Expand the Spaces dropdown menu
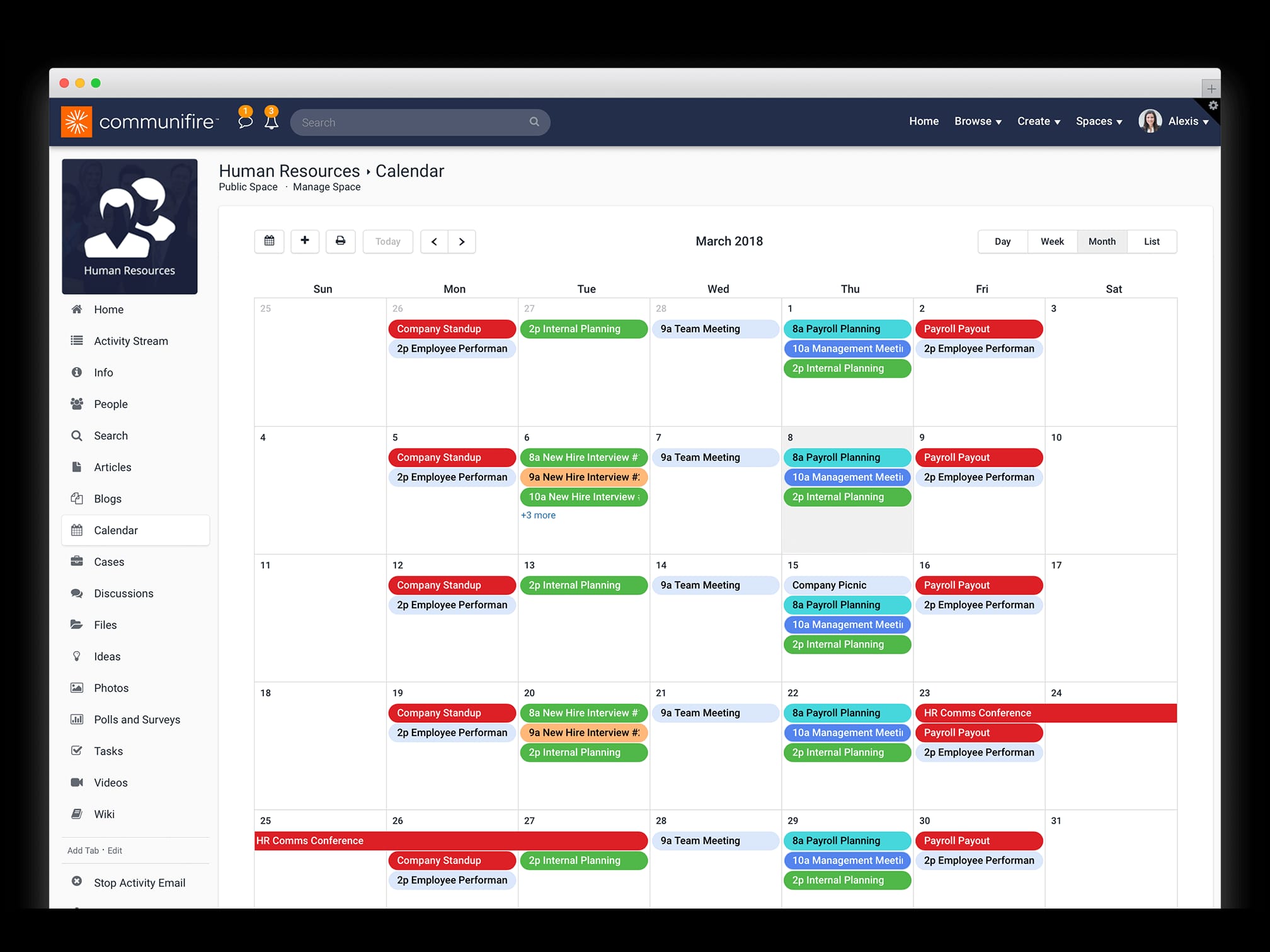This screenshot has height=952, width=1270. point(1099,121)
